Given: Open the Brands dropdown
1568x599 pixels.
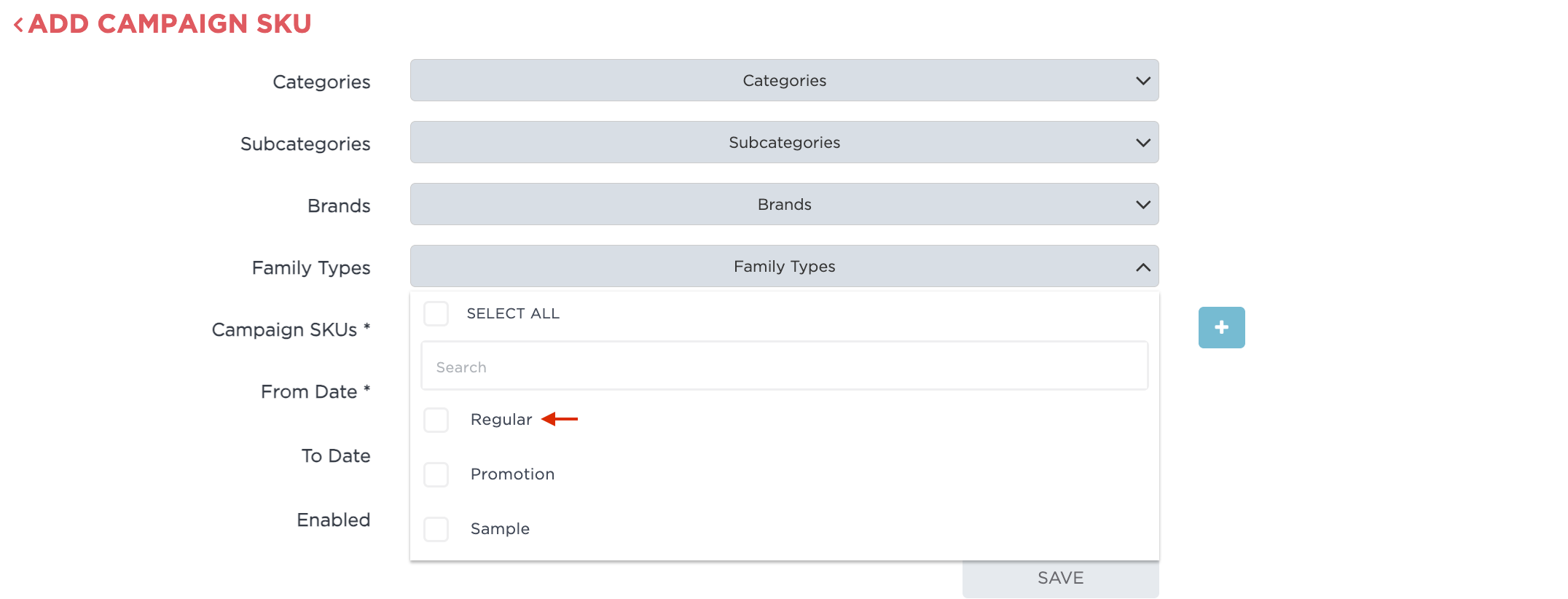Looking at the screenshot, I should 784,204.
